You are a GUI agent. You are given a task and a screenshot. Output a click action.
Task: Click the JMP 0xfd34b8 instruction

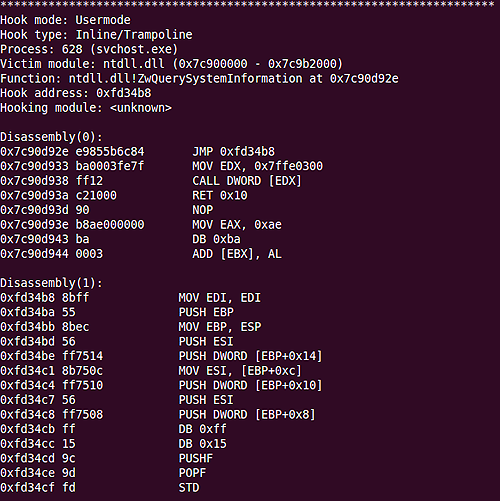click(234, 152)
